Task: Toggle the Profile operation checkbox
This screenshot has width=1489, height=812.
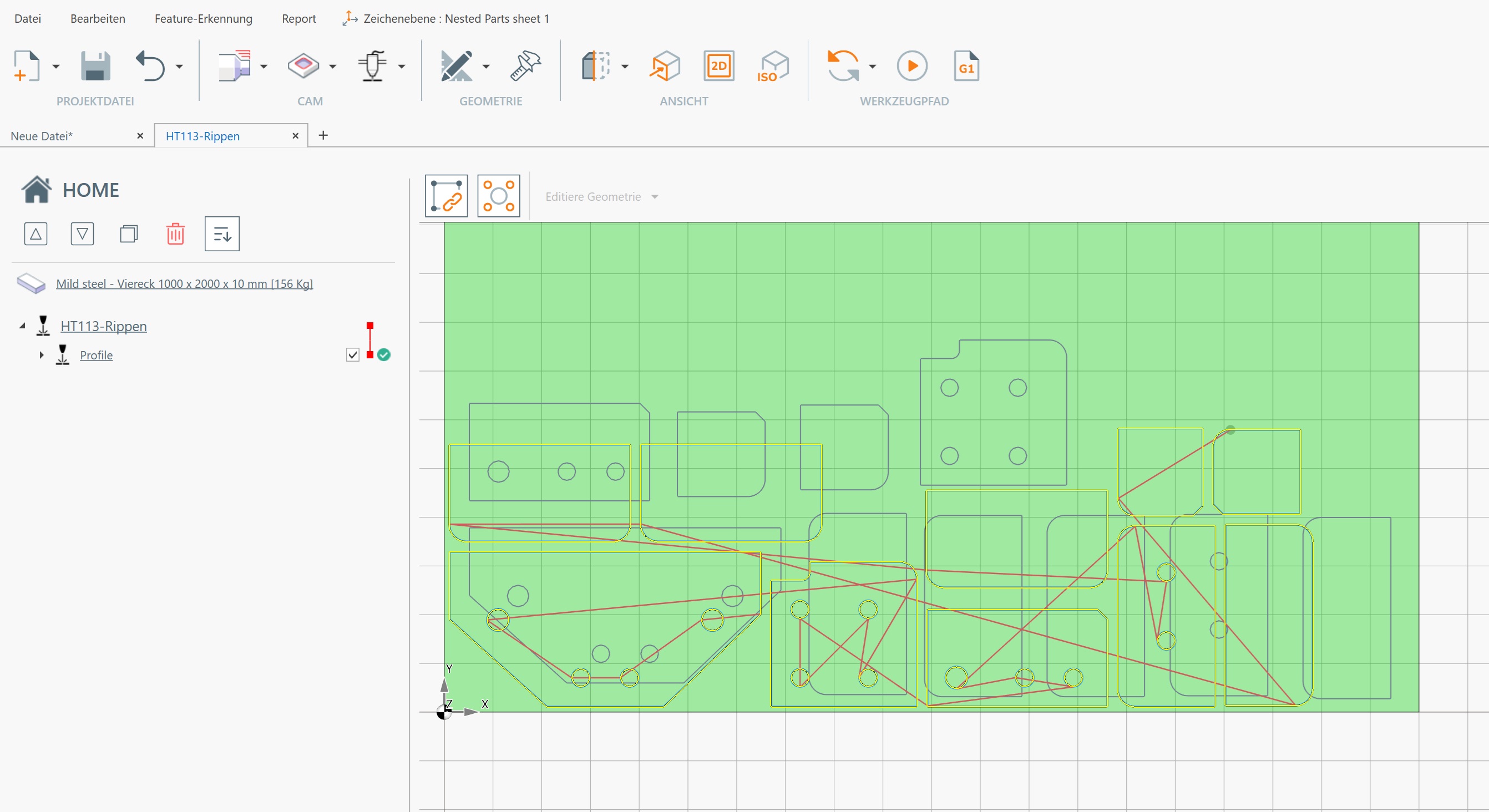Action: pyautogui.click(x=353, y=355)
